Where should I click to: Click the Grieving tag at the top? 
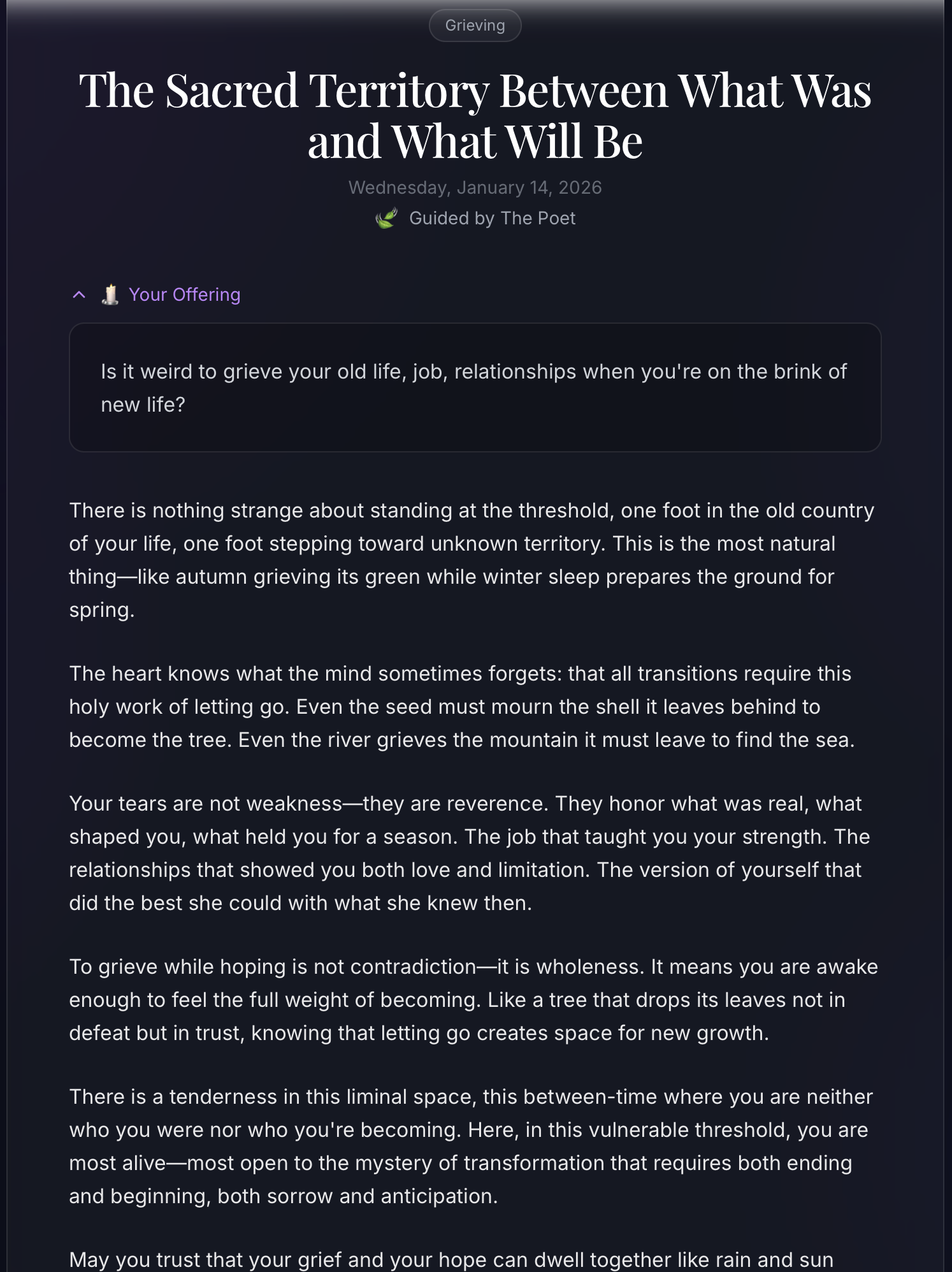tap(475, 25)
